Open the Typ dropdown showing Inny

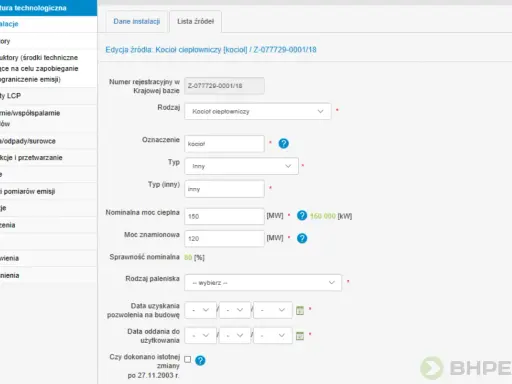241,166
